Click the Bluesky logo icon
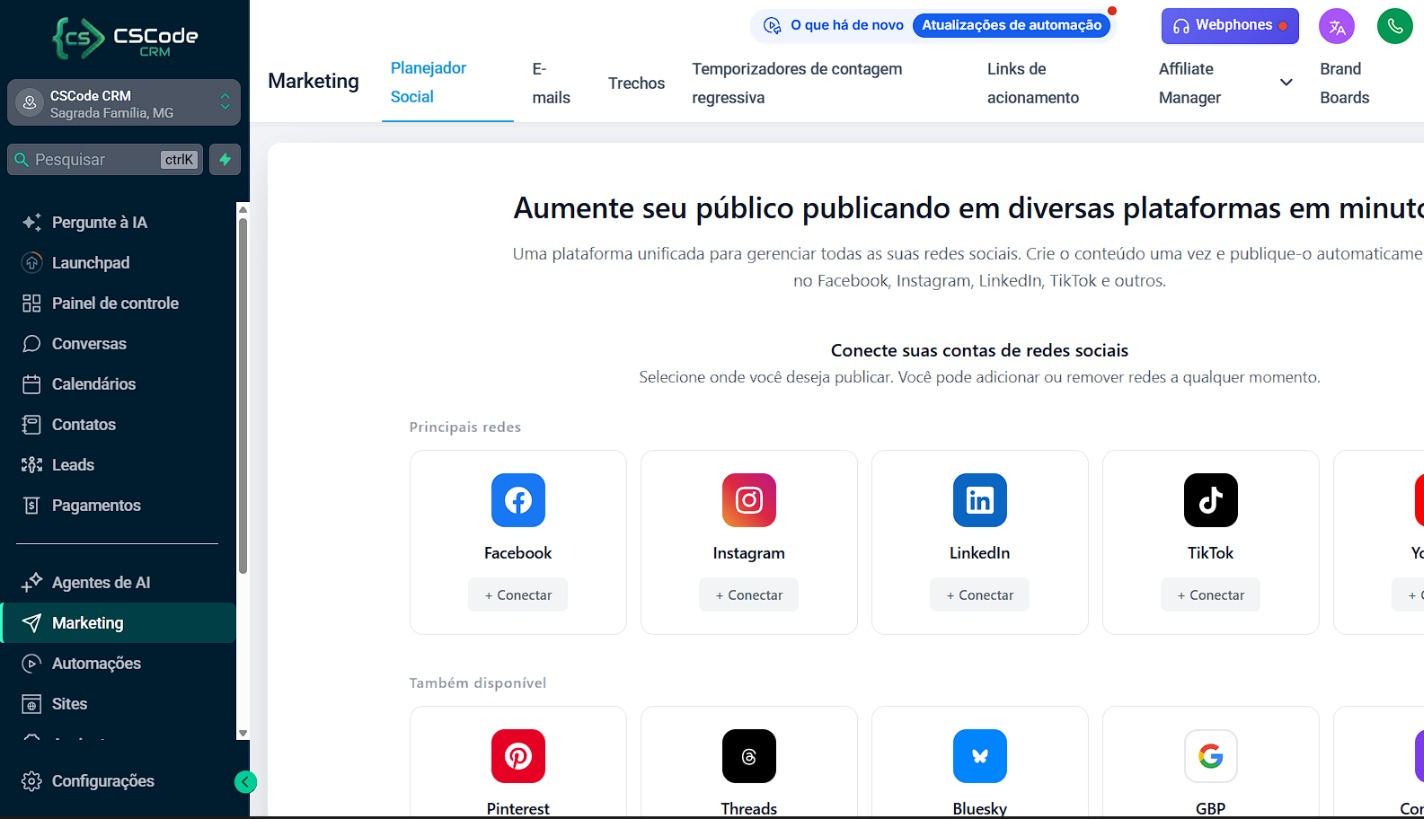This screenshot has height=819, width=1424. tap(980, 756)
